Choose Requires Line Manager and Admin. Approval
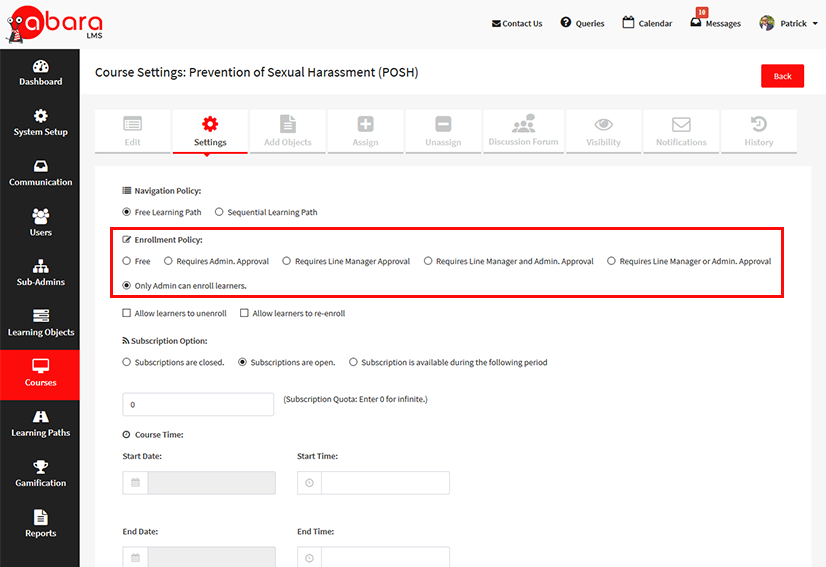The width and height of the screenshot is (826, 567). 428,261
